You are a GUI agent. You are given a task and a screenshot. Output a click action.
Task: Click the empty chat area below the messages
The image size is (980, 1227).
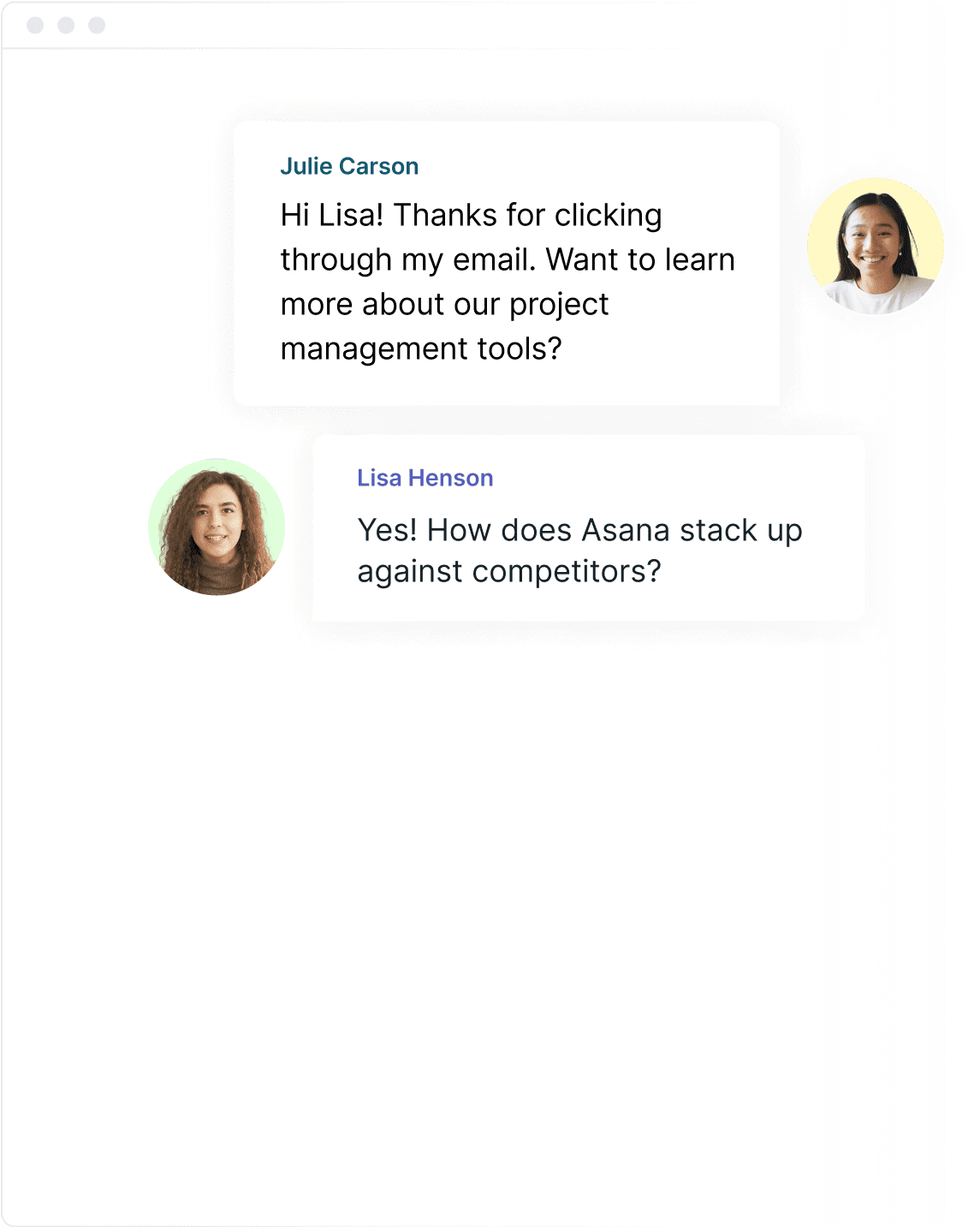point(490,925)
